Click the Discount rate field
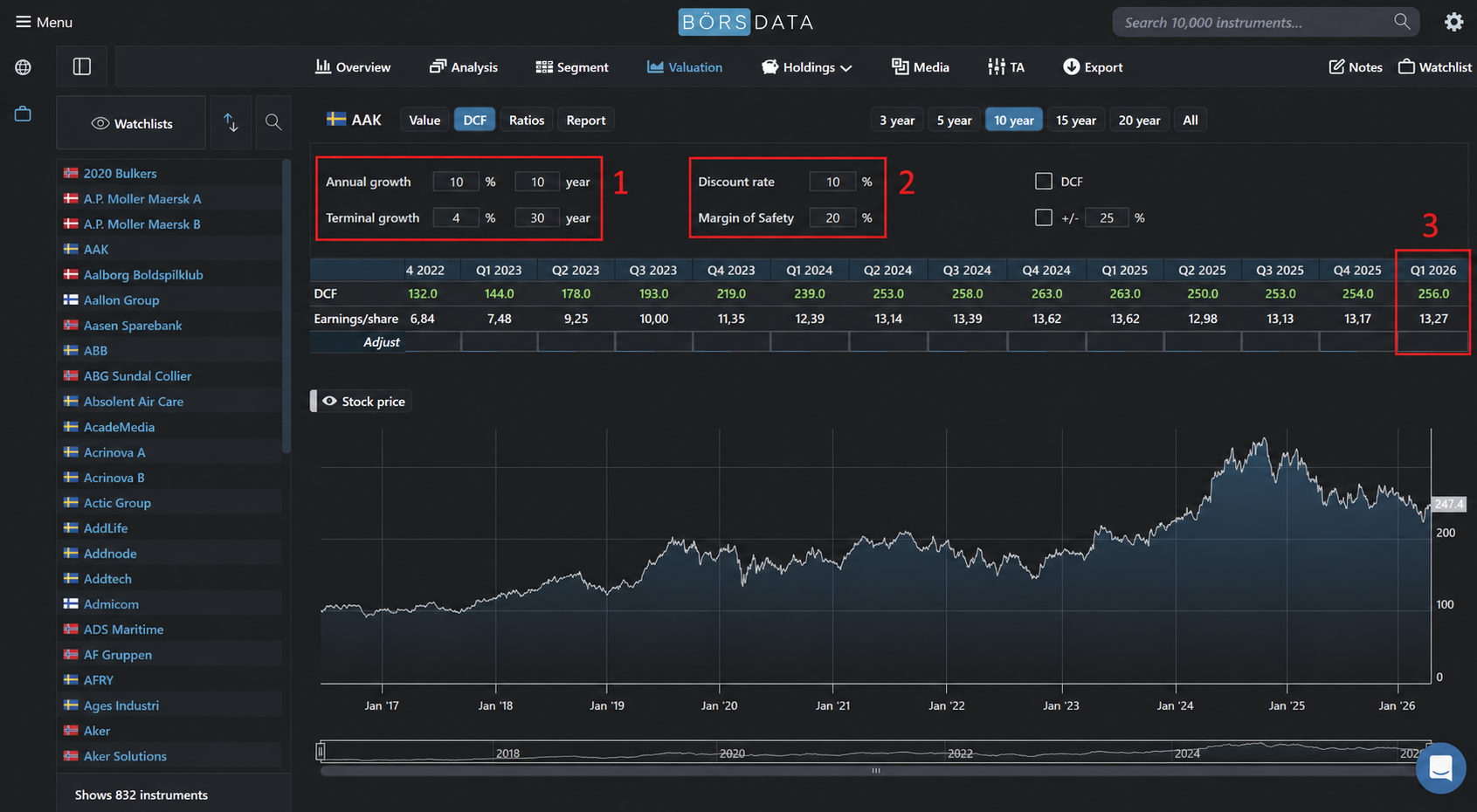Image resolution: width=1477 pixels, height=812 pixels. (832, 182)
